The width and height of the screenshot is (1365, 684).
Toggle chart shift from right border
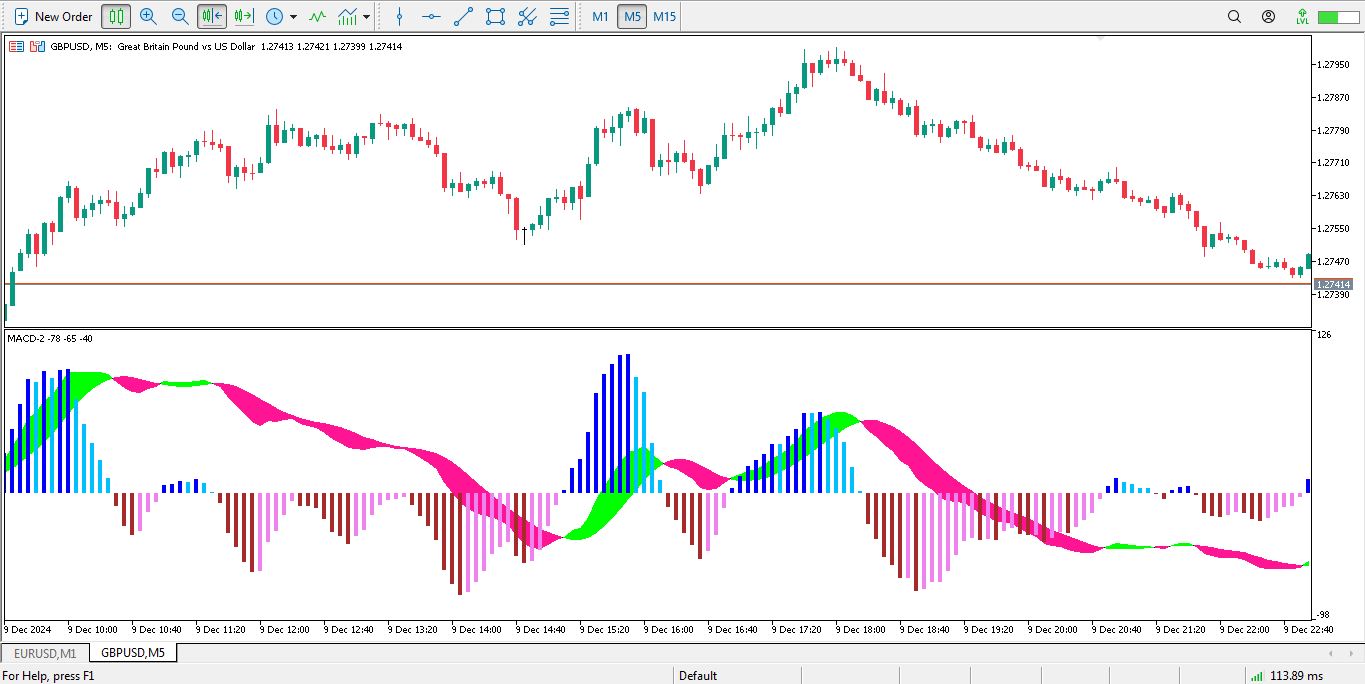coord(243,16)
